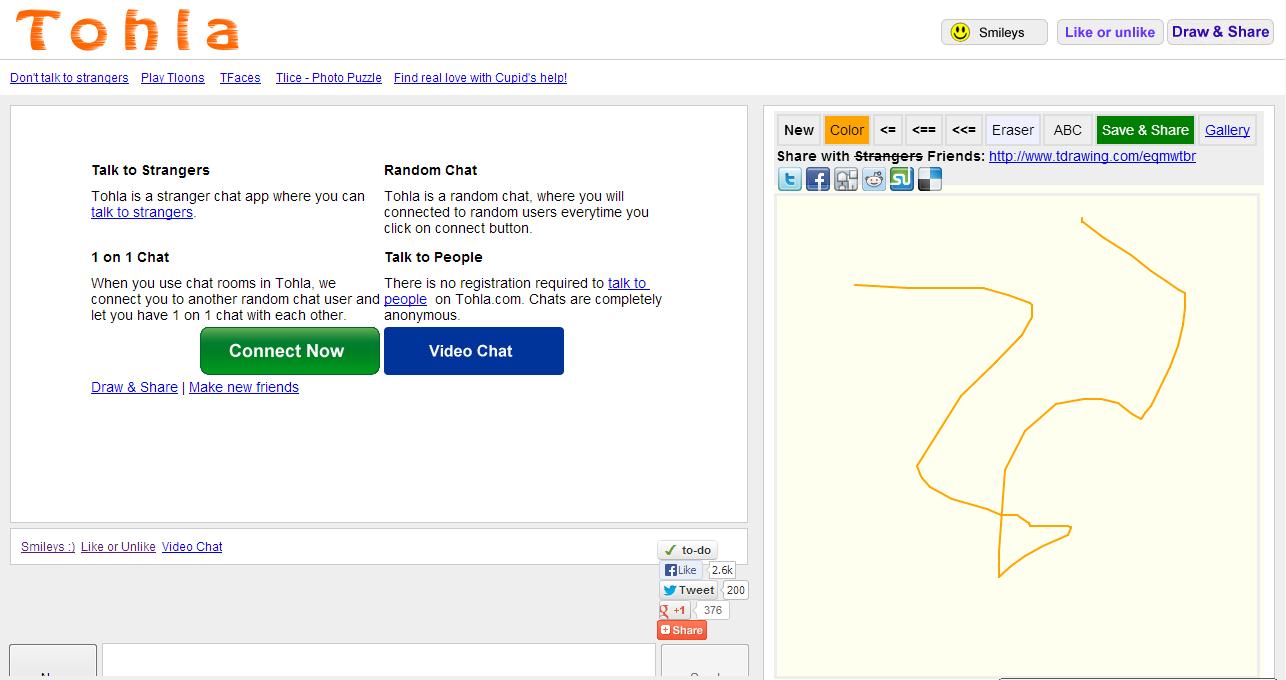Open Find real love with Cupid's help link

pos(480,78)
